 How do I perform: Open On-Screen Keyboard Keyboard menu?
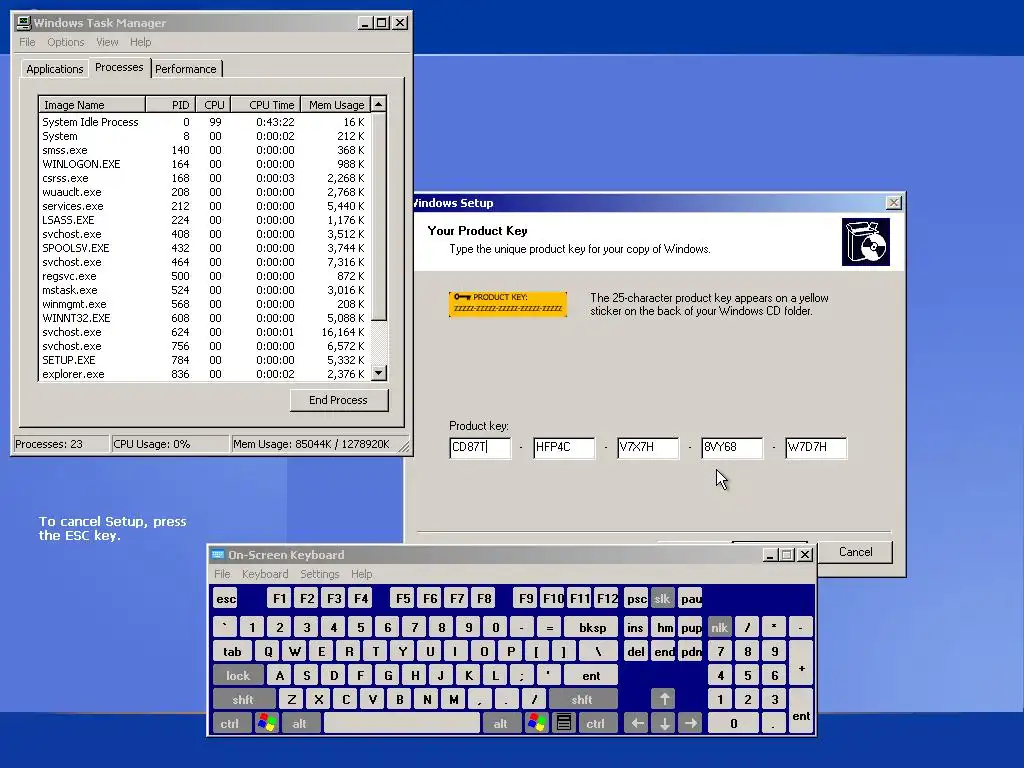pos(264,574)
